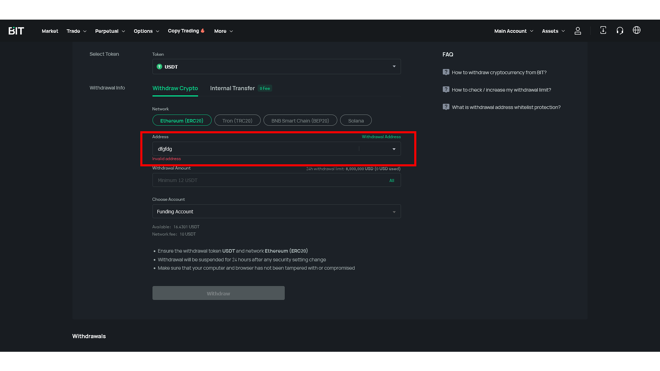Click the download app icon
This screenshot has width=660, height=371.
(x=603, y=30)
